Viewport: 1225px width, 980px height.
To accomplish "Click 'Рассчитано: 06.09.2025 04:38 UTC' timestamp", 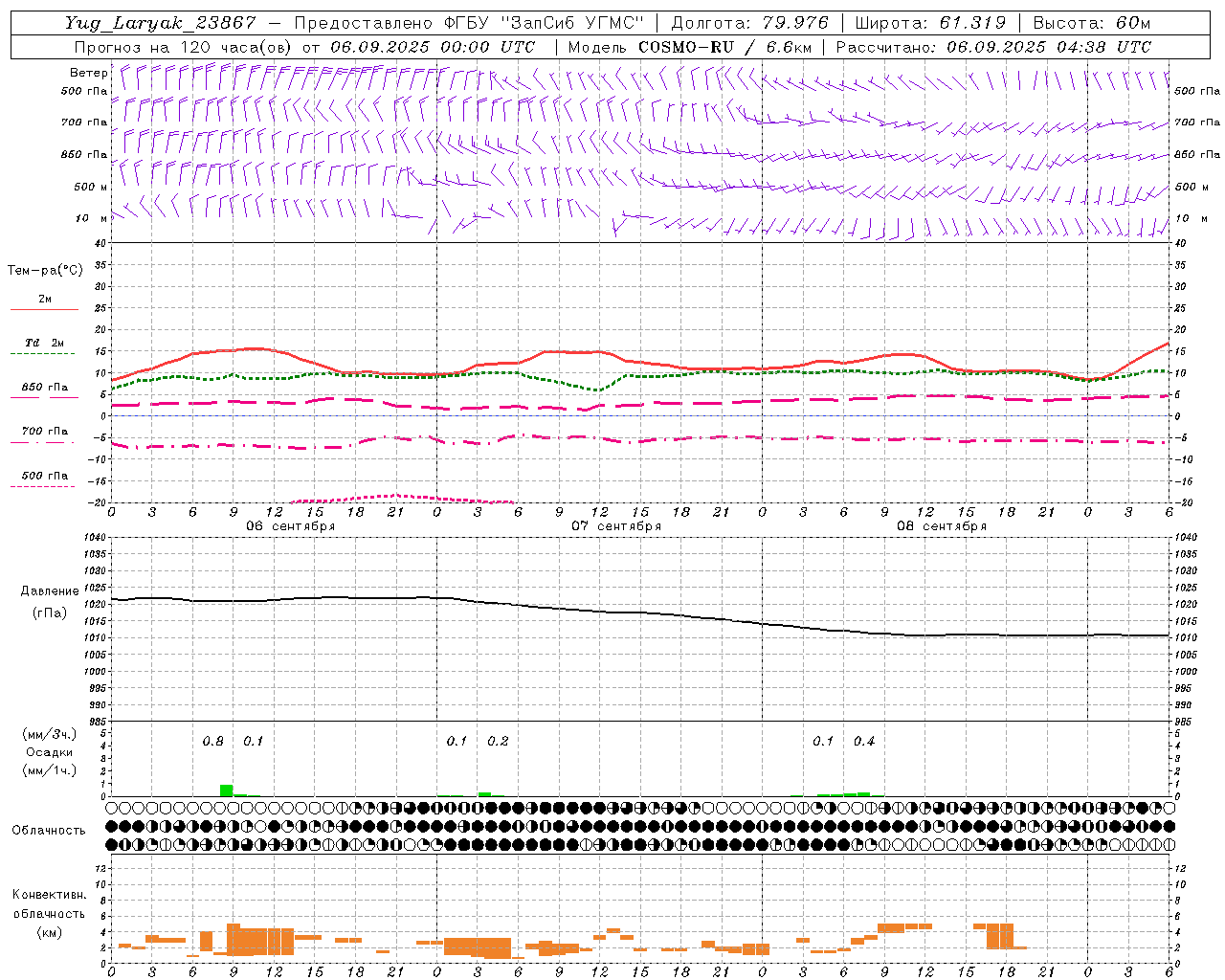I will (993, 47).
